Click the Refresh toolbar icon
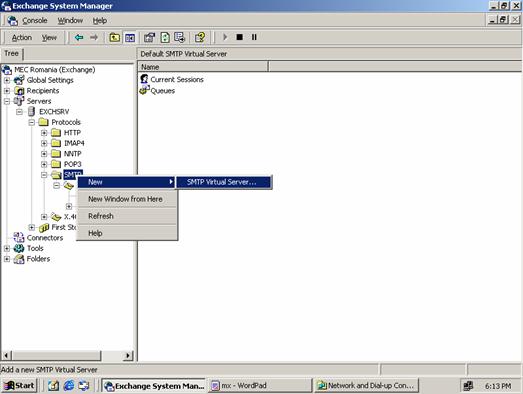Viewport: 523px width, 394px height. (x=165, y=37)
